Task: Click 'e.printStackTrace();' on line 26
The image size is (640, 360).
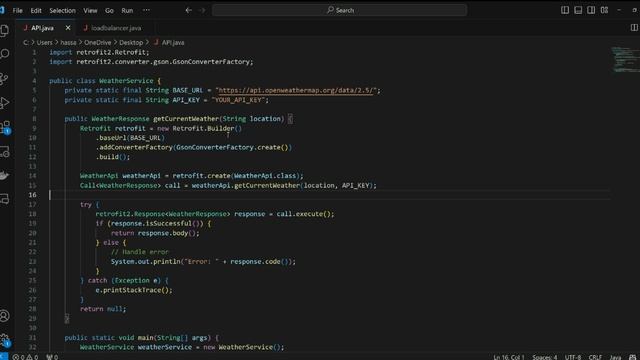Action: 134,290
